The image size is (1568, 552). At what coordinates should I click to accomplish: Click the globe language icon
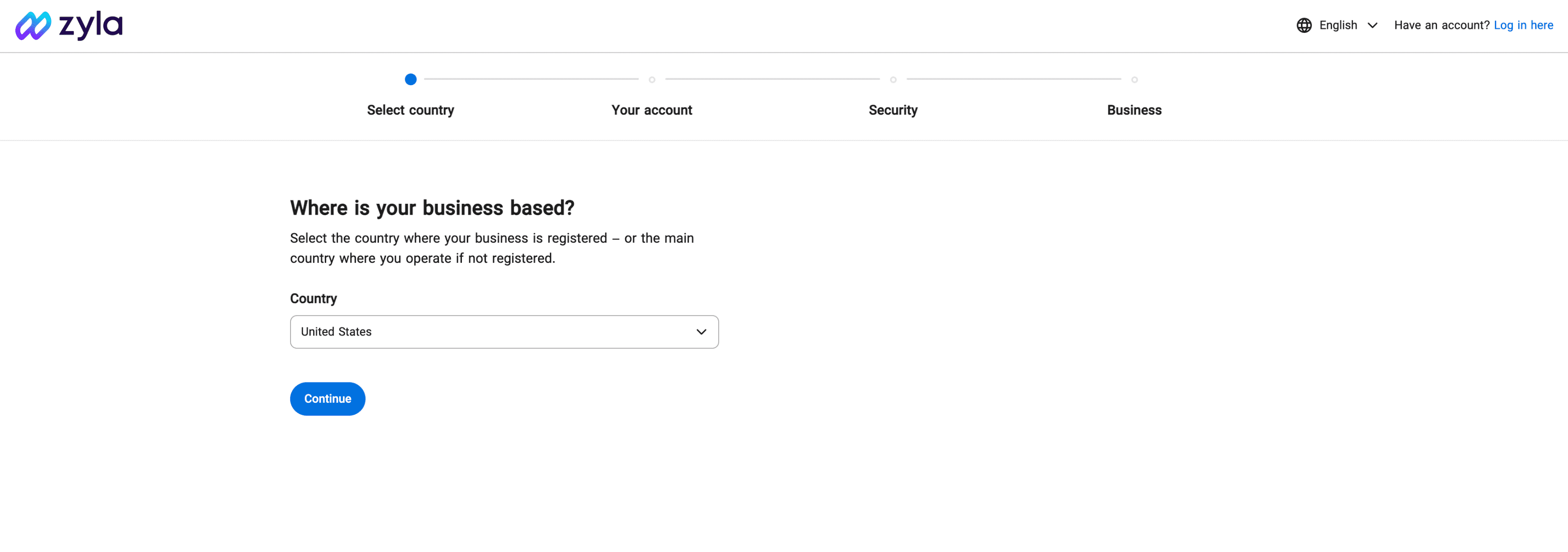click(x=1304, y=25)
